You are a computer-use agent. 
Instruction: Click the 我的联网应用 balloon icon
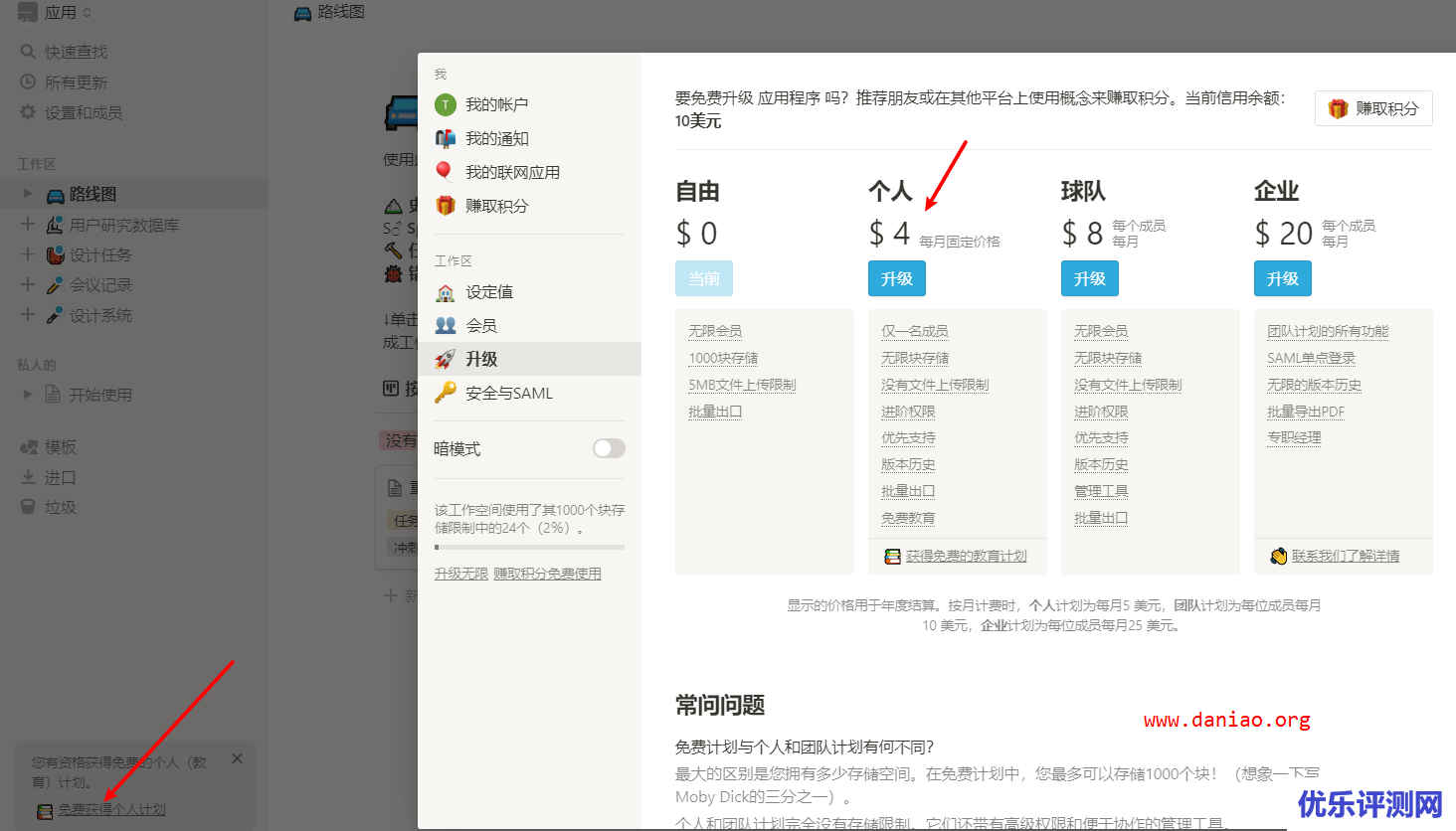(445, 172)
